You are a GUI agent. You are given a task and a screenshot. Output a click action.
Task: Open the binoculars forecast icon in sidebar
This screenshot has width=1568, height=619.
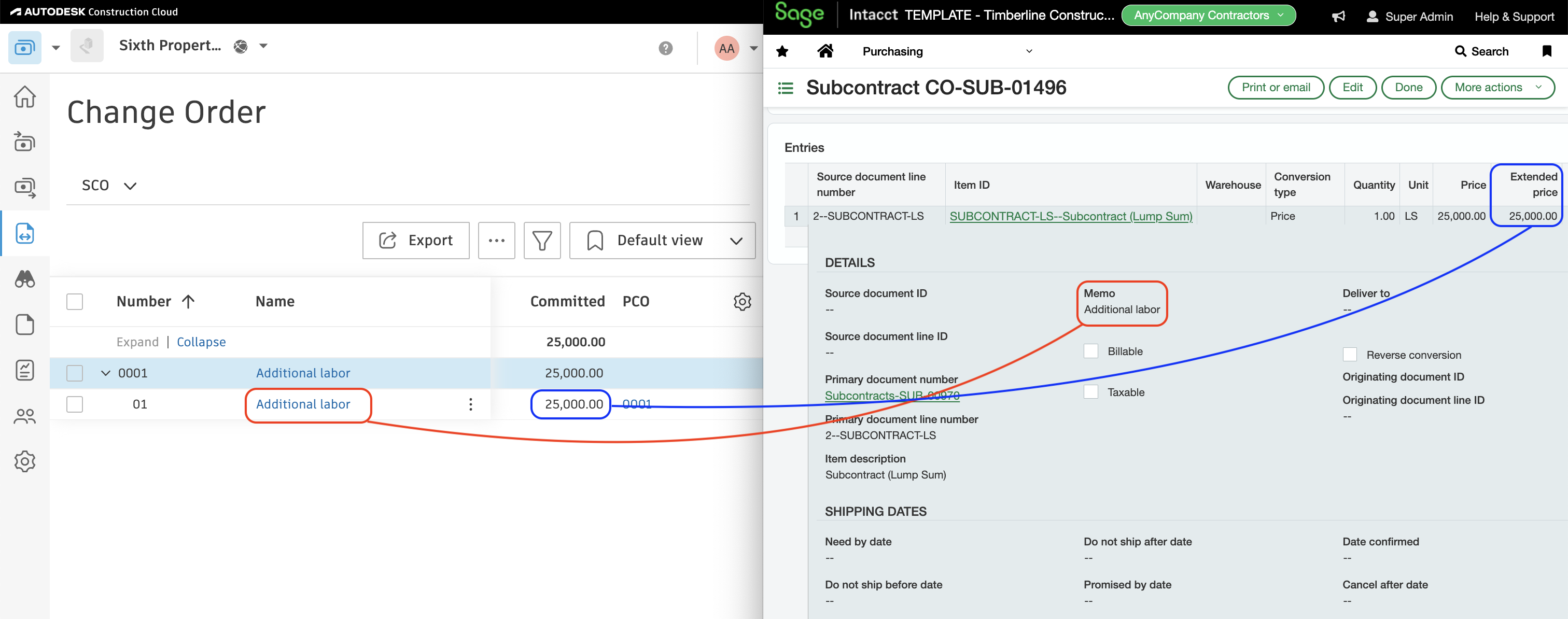click(24, 279)
